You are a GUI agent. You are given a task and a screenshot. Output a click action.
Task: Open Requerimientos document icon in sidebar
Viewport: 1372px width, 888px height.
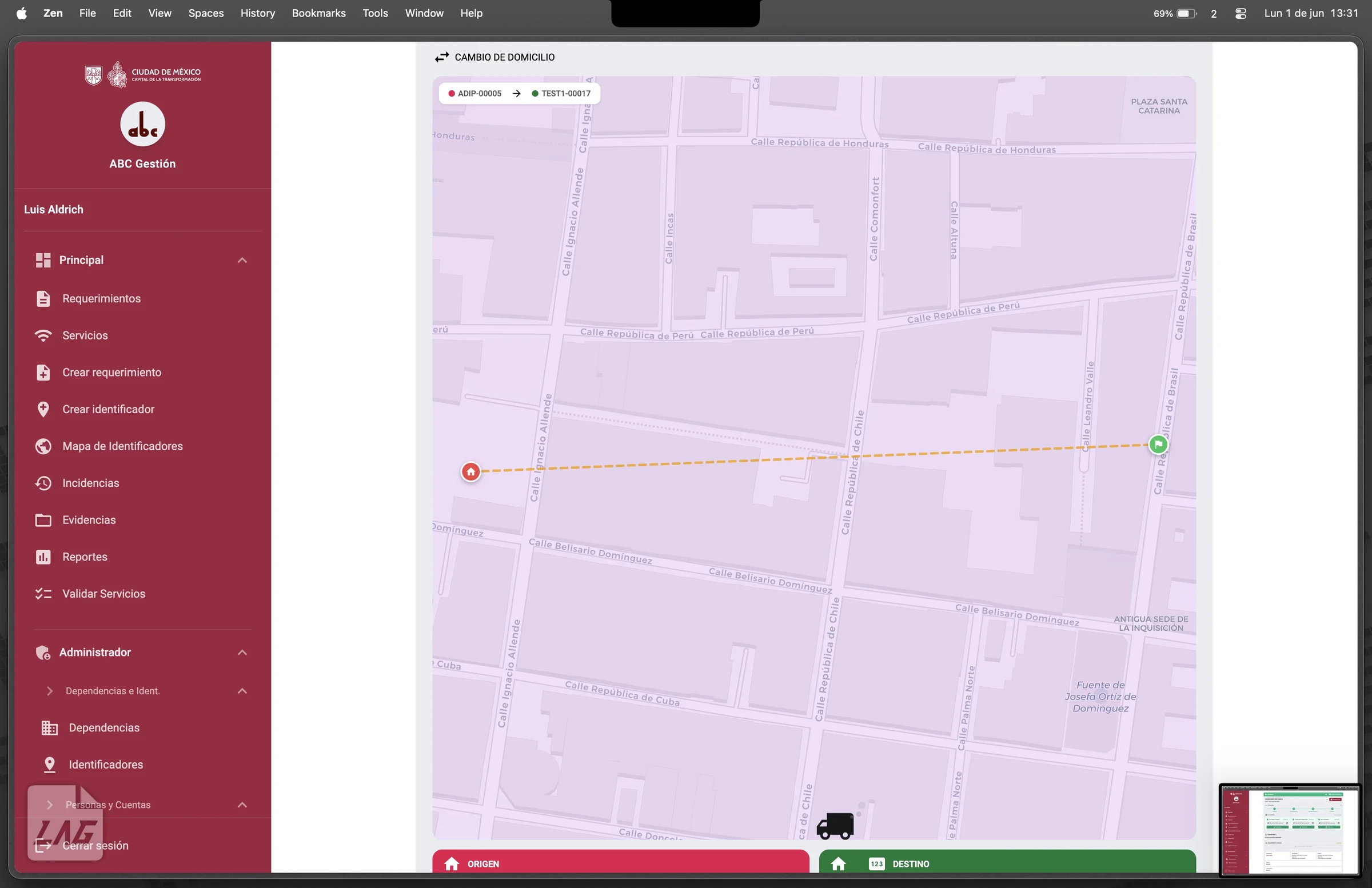tap(43, 298)
